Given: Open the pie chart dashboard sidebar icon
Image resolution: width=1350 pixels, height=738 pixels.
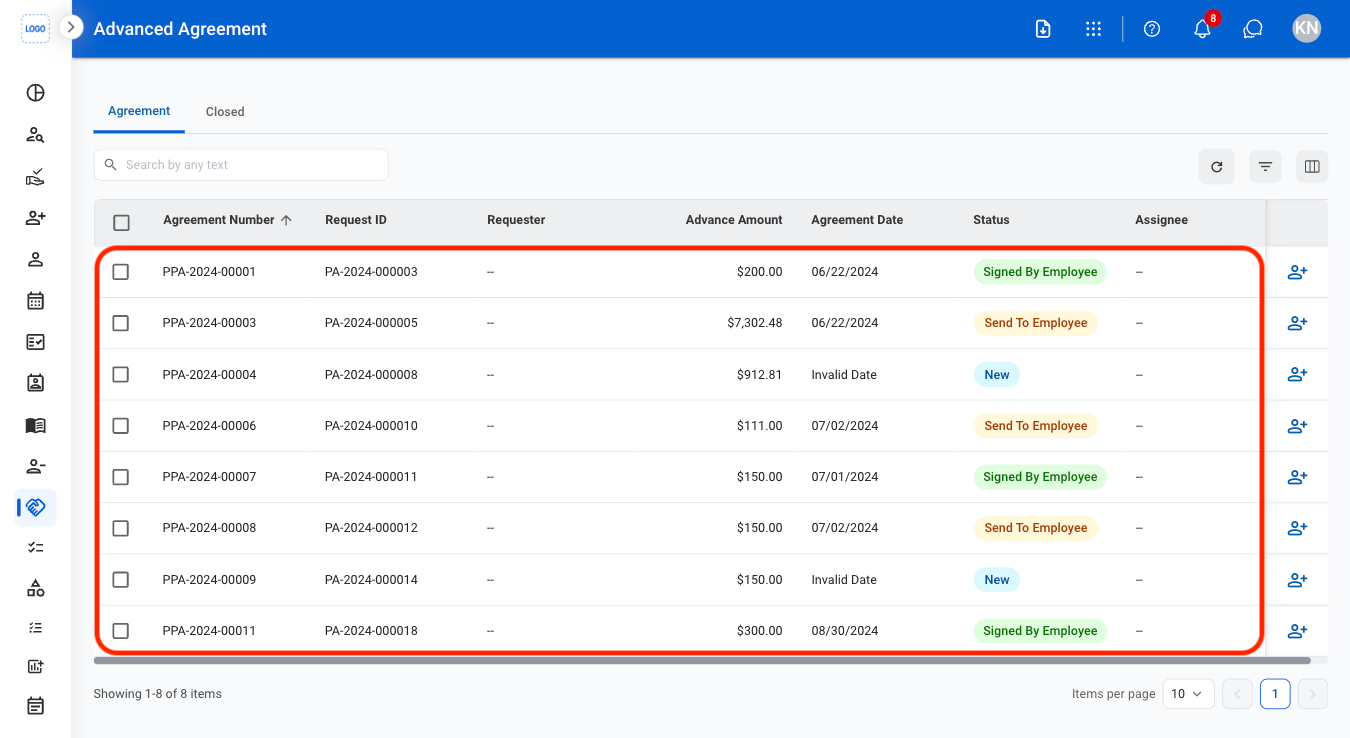Looking at the screenshot, I should (x=35, y=93).
